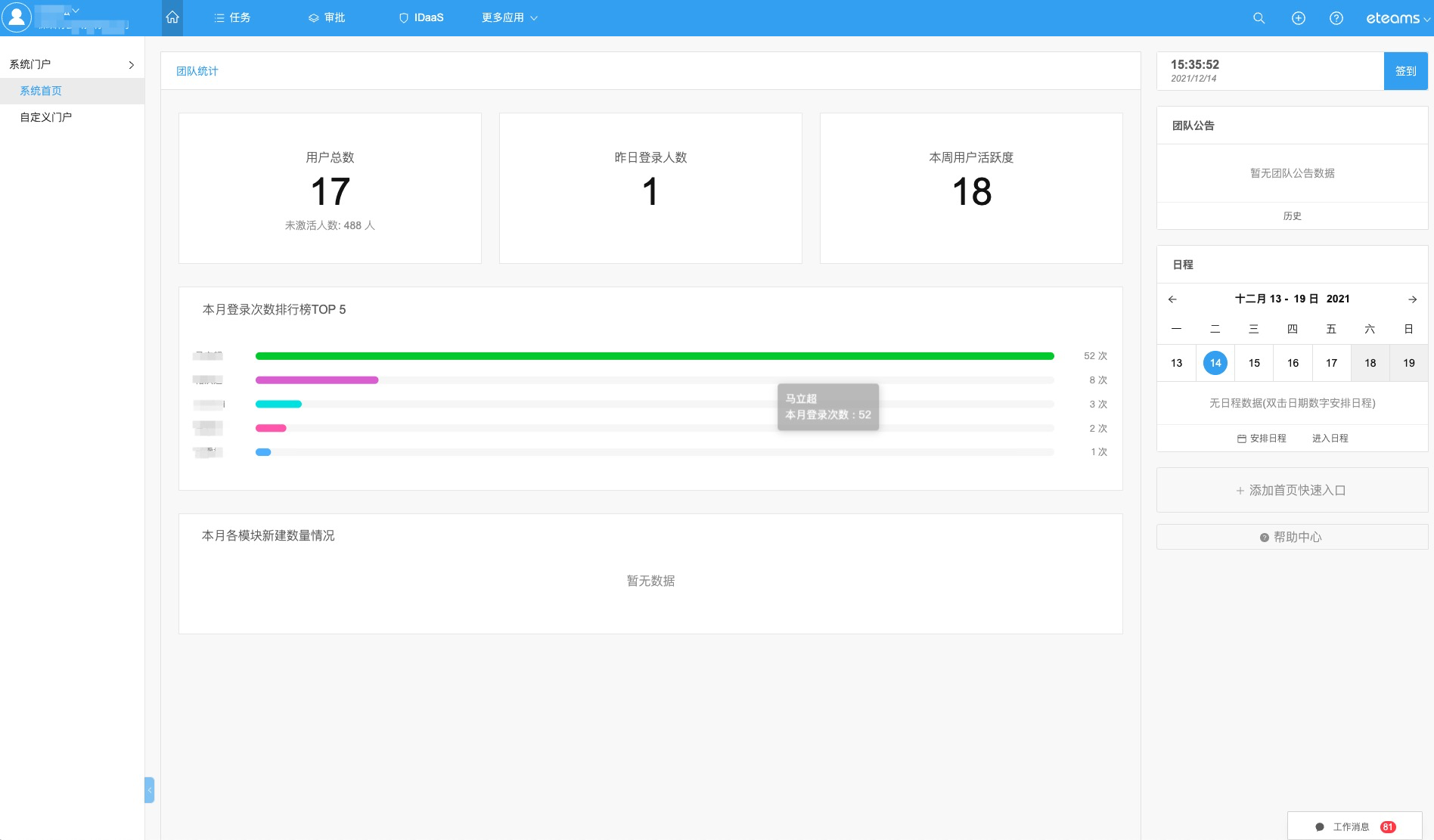The image size is (1434, 840).
Task: Expand the 更多应用 dropdown
Action: coord(510,17)
